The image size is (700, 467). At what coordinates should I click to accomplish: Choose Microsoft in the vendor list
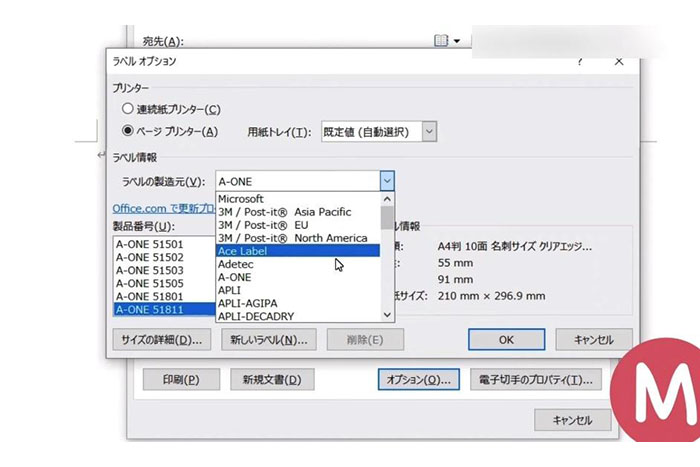298,199
